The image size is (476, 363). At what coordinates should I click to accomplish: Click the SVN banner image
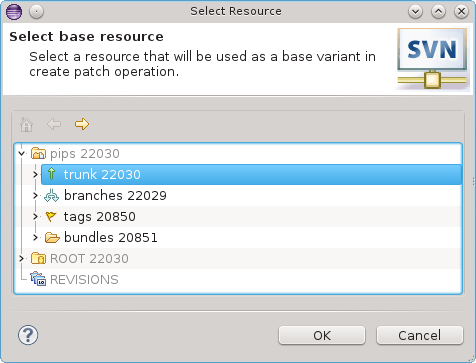click(x=432, y=59)
